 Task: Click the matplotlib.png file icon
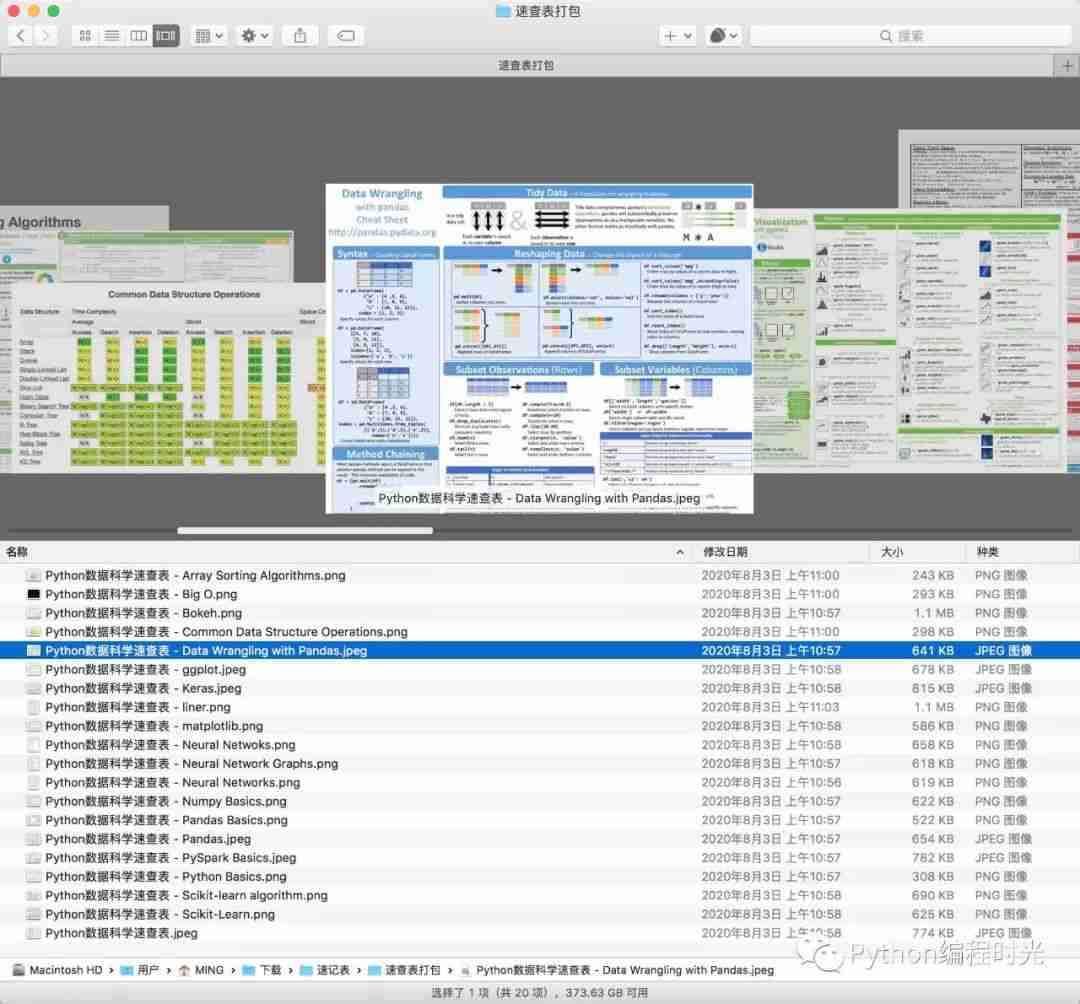click(x=33, y=726)
